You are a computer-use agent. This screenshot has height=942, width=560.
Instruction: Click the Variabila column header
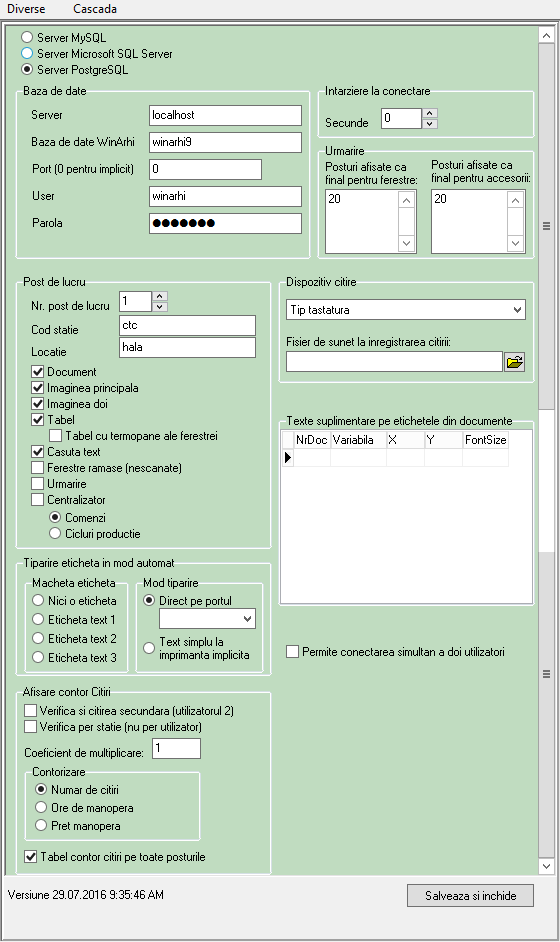(x=358, y=440)
